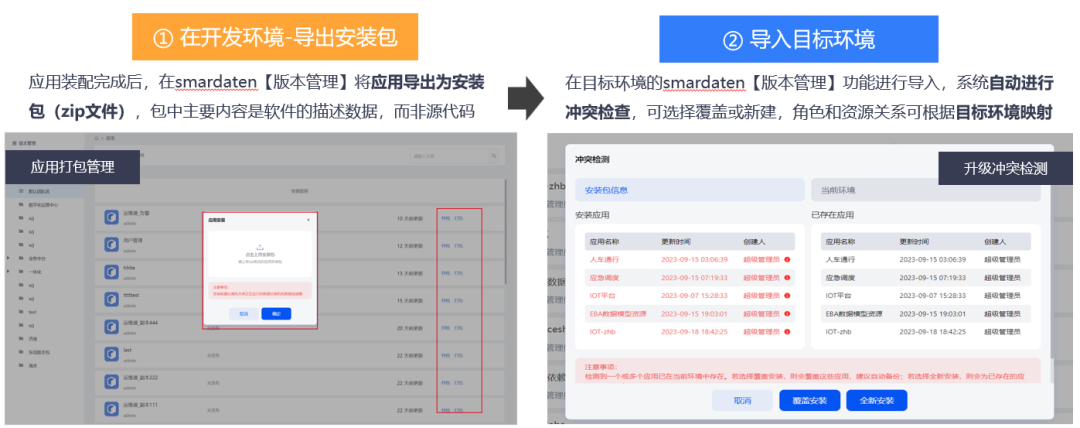This screenshot has width=1080, height=428.
Task: Click the 更新时间 header in 安装应用 table
Action: [676, 242]
